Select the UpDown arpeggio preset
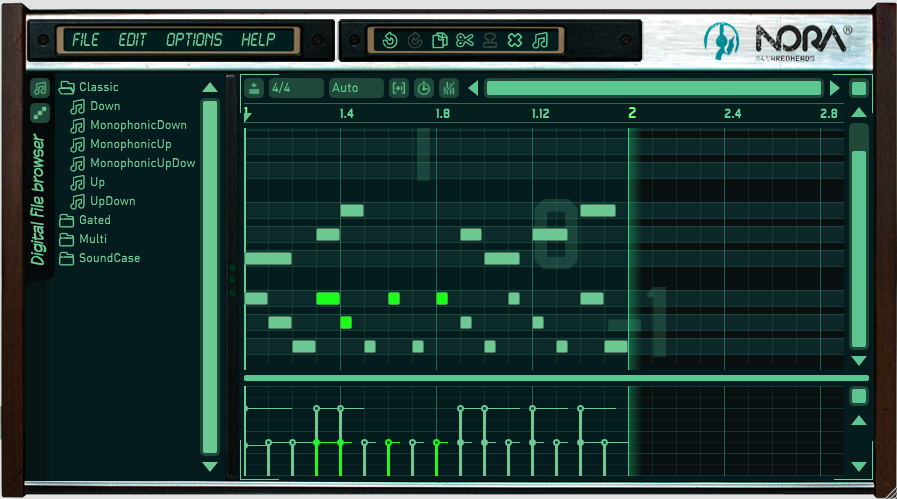This screenshot has height=499, width=897. coord(112,201)
